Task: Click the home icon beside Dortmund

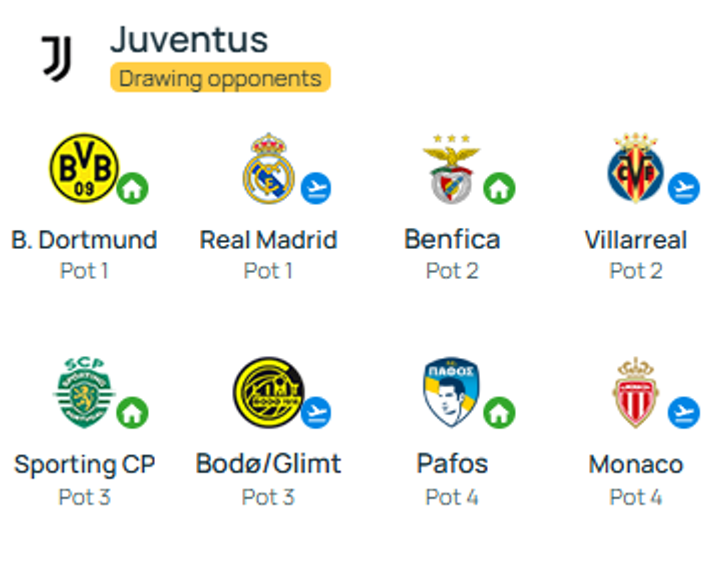Action: (132, 188)
